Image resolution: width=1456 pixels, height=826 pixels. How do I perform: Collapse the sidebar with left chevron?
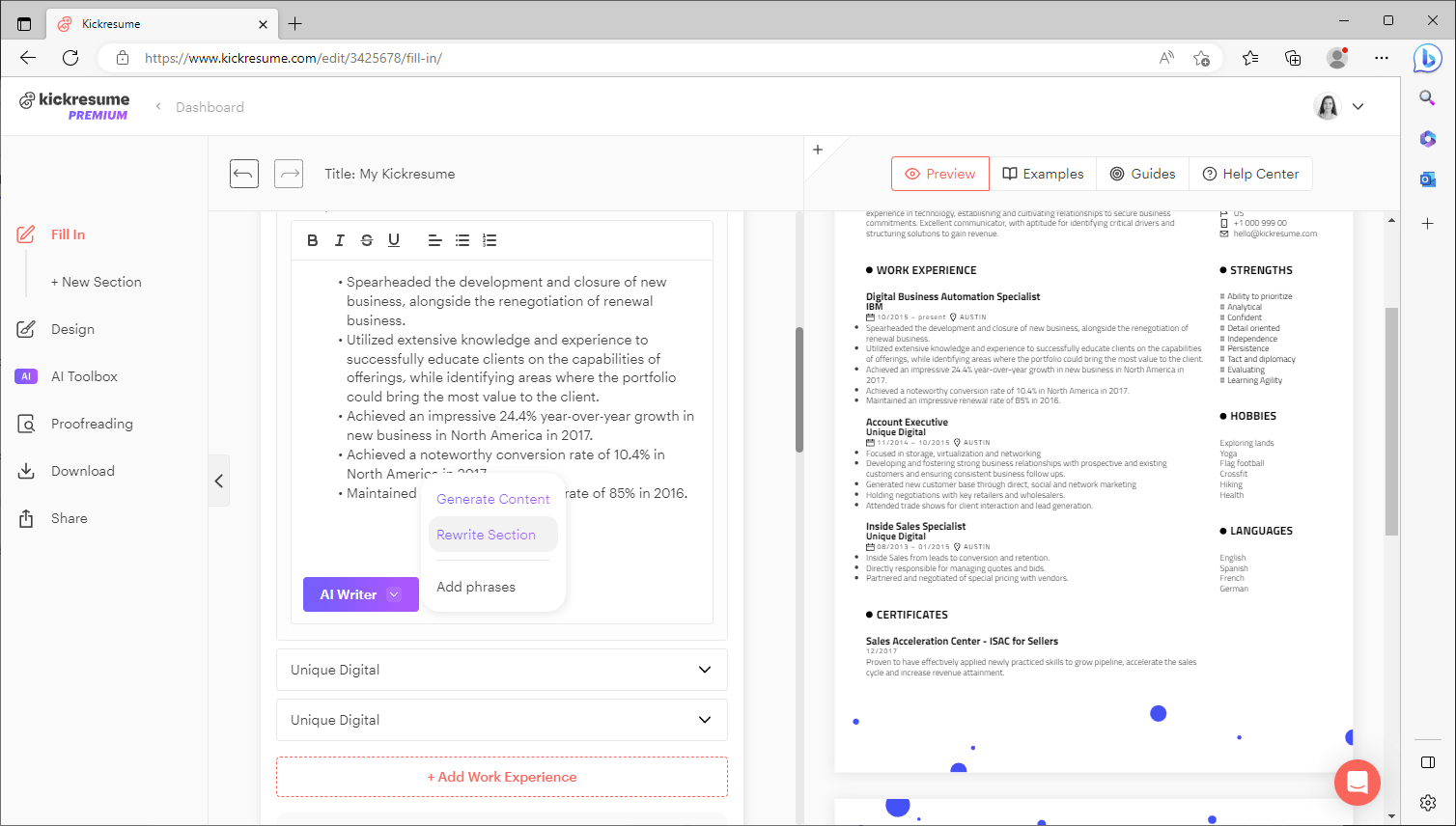point(219,481)
